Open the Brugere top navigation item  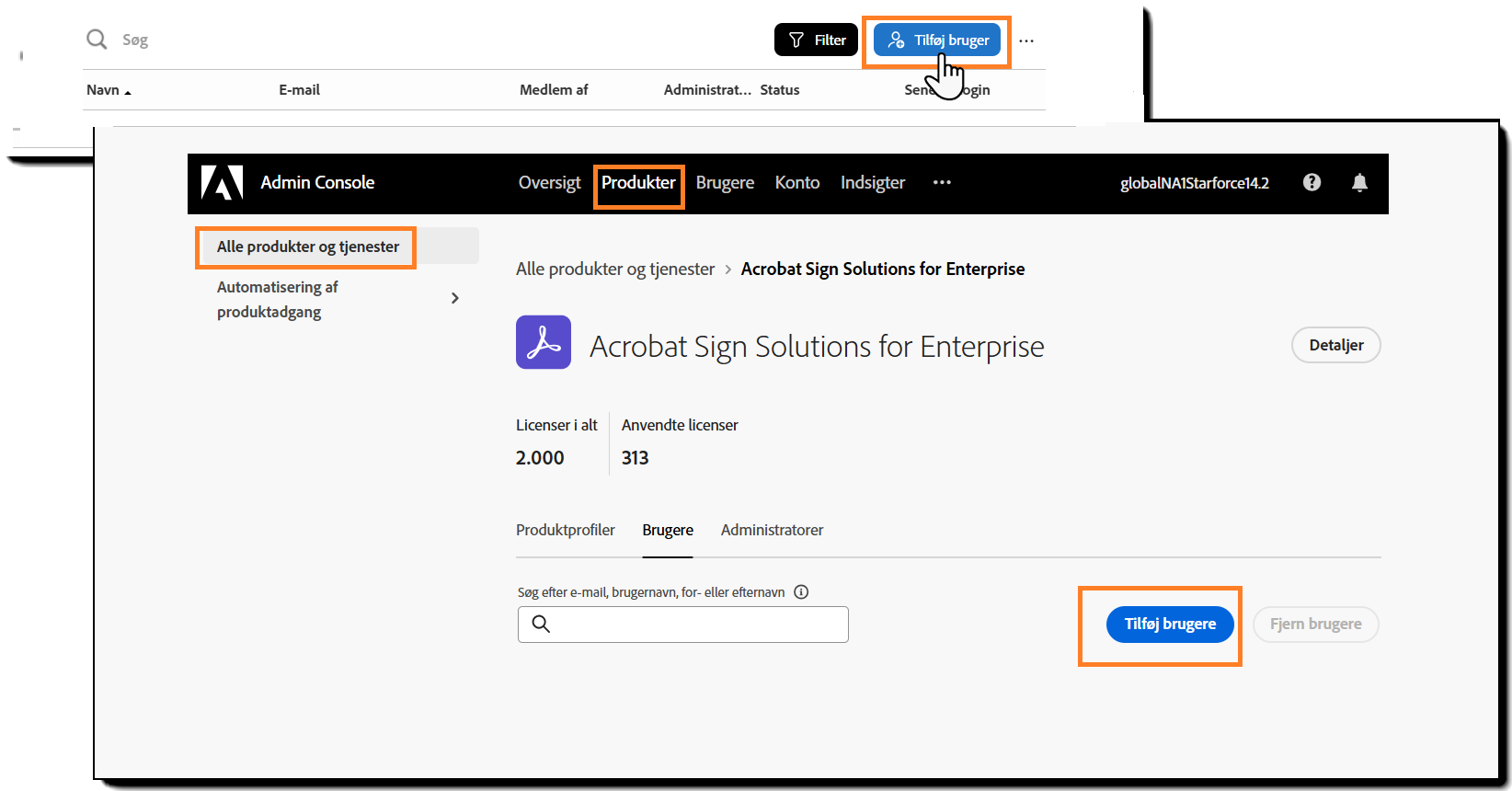[725, 182]
